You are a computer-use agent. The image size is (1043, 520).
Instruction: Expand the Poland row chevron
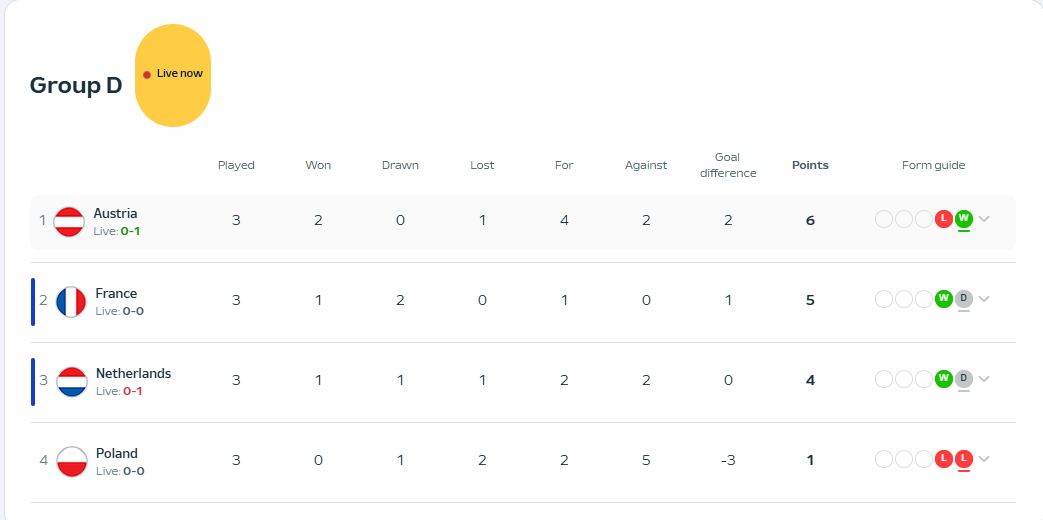[x=985, y=459]
